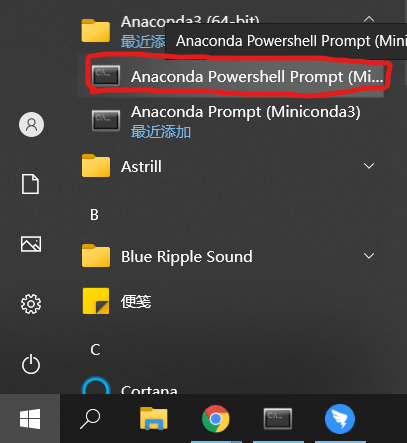Switch to command prompt window in taskbar

278,419
